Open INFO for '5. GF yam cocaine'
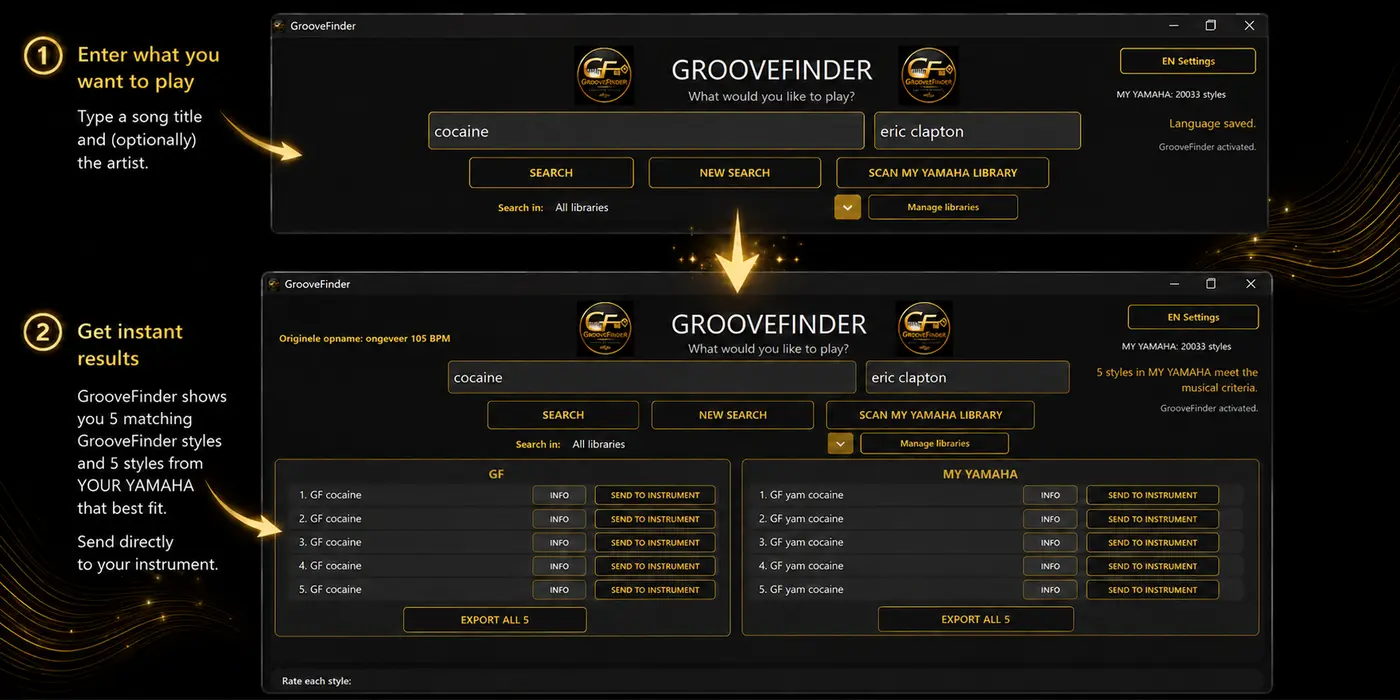 [x=1050, y=590]
